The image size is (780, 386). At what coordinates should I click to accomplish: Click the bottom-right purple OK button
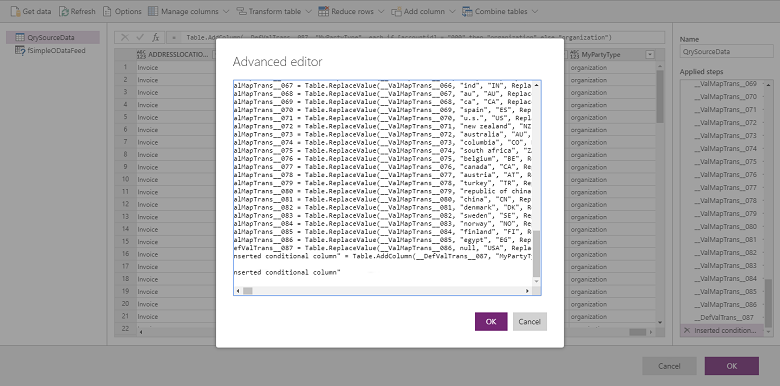point(731,366)
